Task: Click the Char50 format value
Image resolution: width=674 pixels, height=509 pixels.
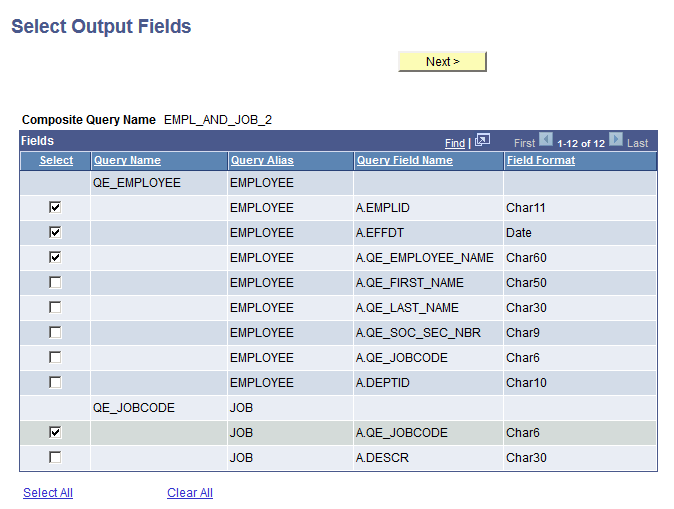Action: coord(526,282)
